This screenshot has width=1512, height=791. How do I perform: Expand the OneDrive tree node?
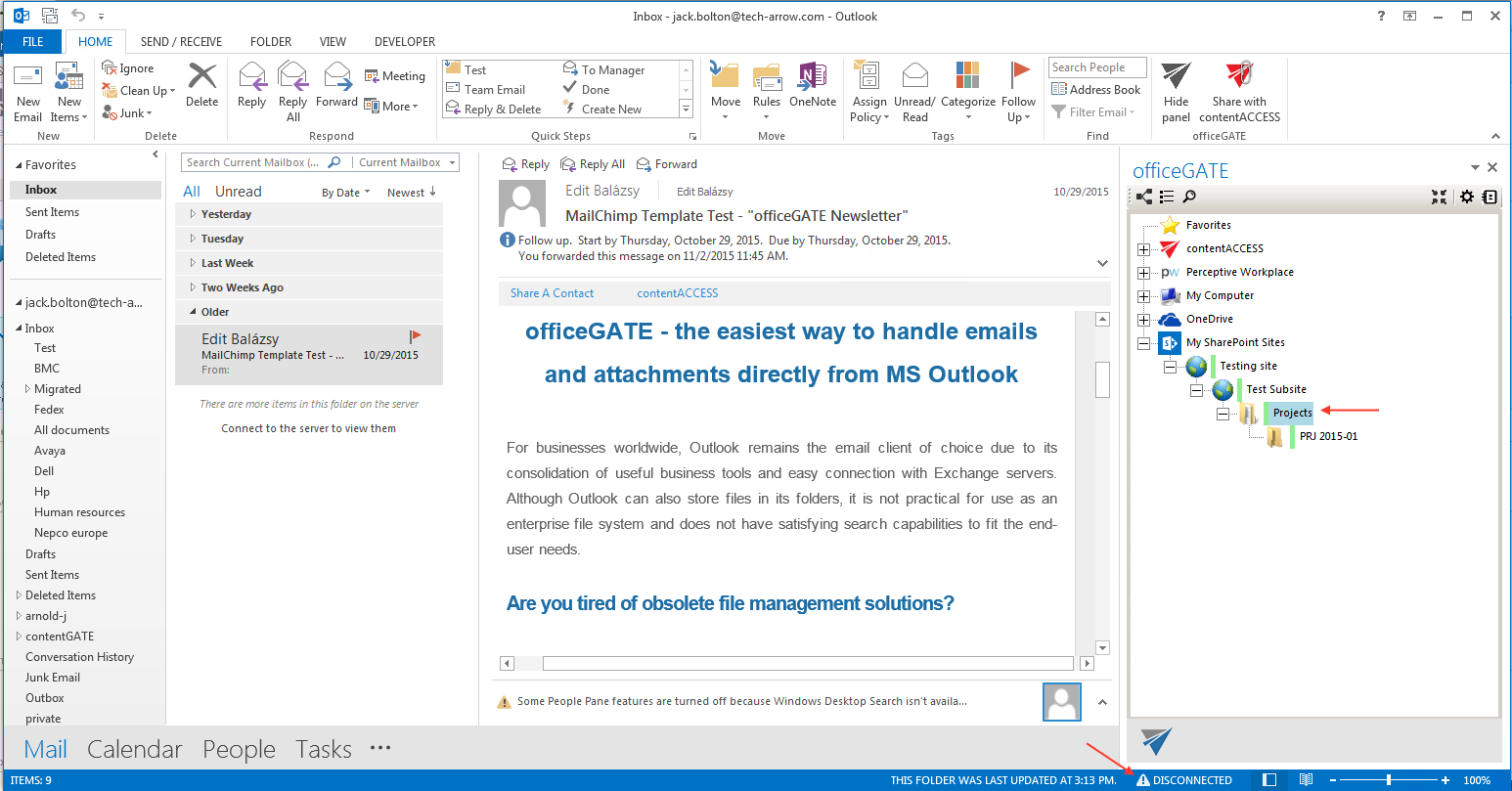(1143, 320)
